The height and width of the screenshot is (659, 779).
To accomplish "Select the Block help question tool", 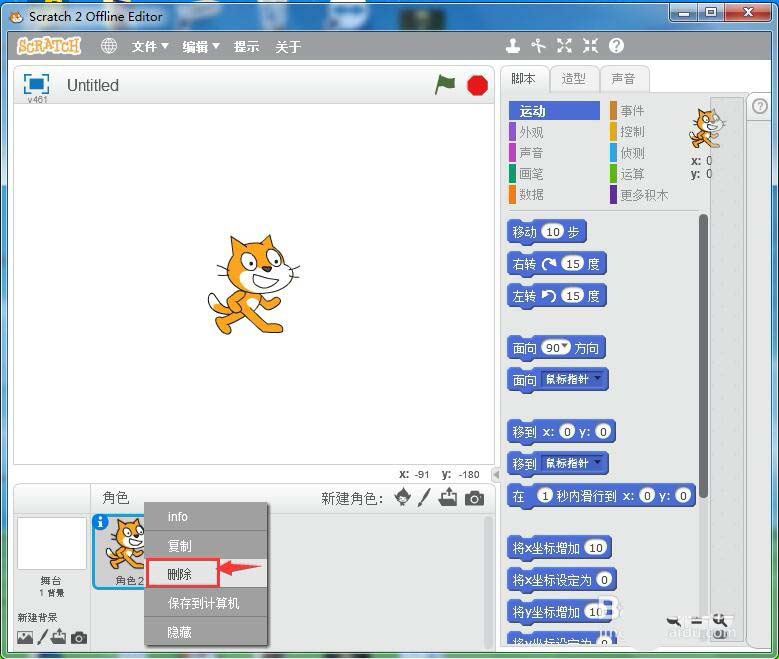I will coord(616,46).
